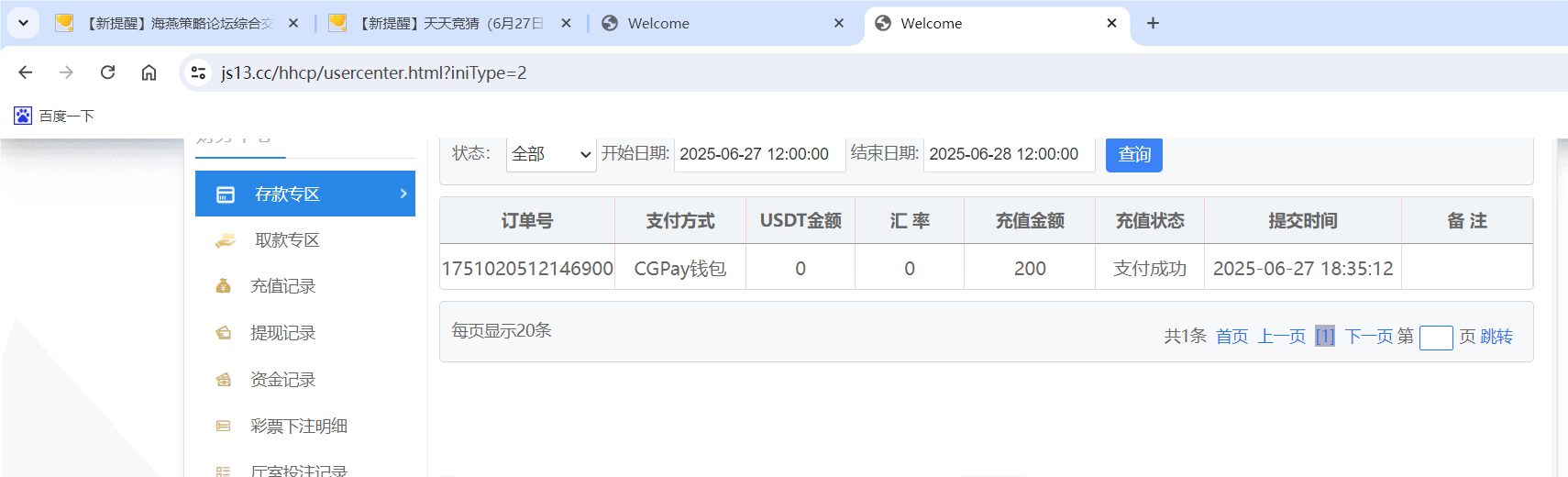Screen dimensions: 1568x477
Task: Open the 存款专区 menu item
Action: (x=305, y=194)
